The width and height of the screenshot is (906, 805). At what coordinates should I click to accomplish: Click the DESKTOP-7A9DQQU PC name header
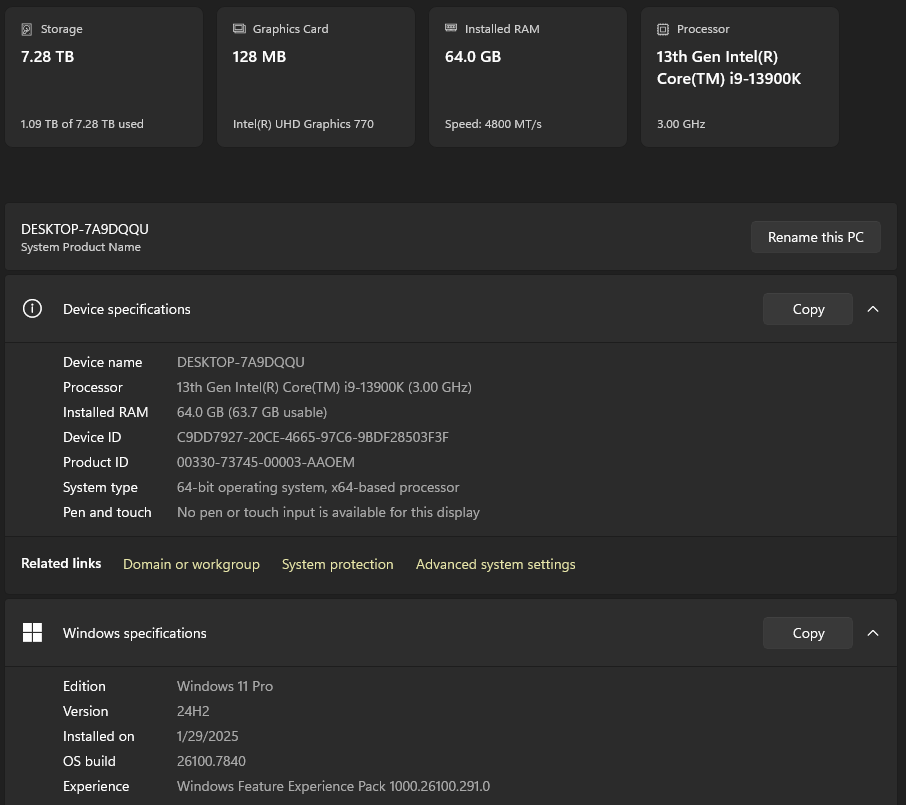pyautogui.click(x=85, y=229)
